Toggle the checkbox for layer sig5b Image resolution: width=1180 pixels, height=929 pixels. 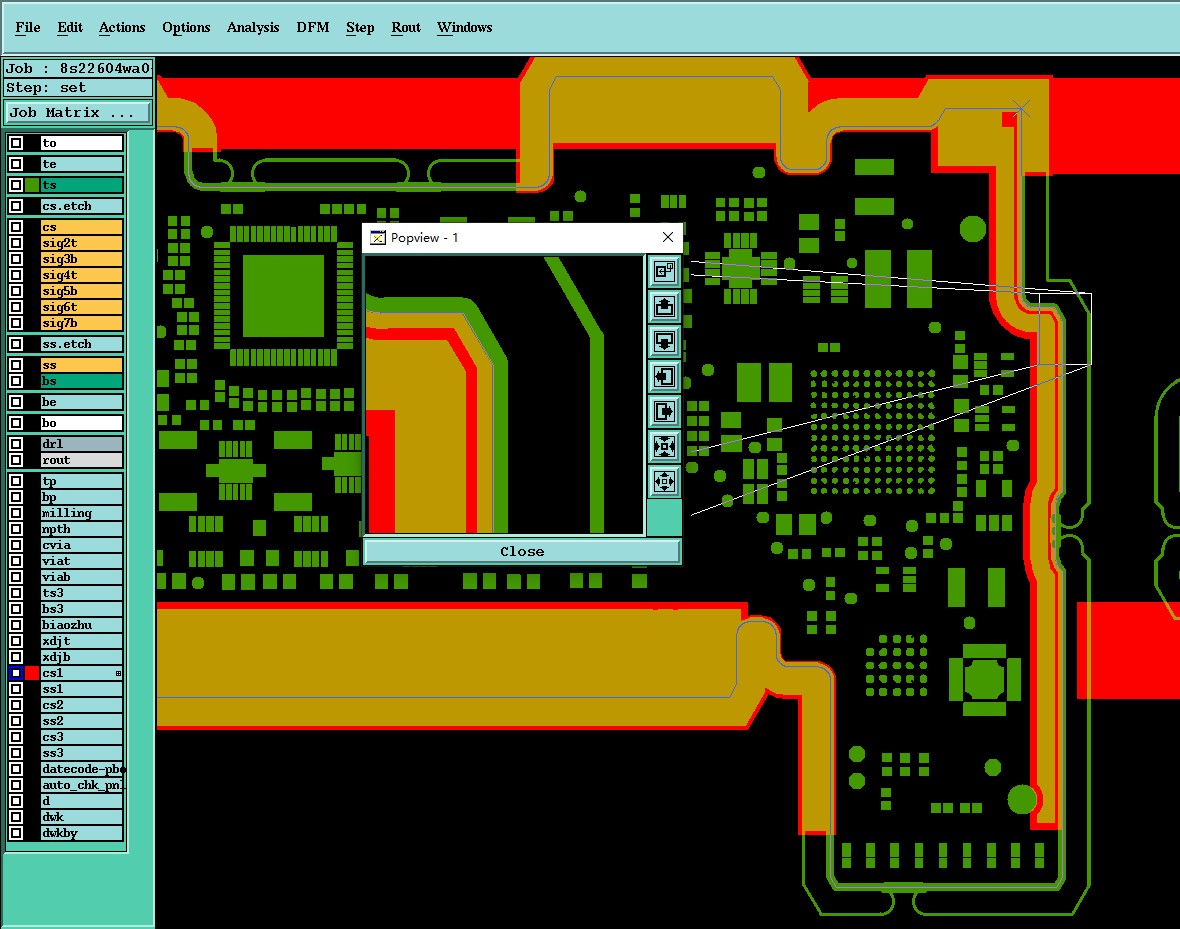click(16, 291)
